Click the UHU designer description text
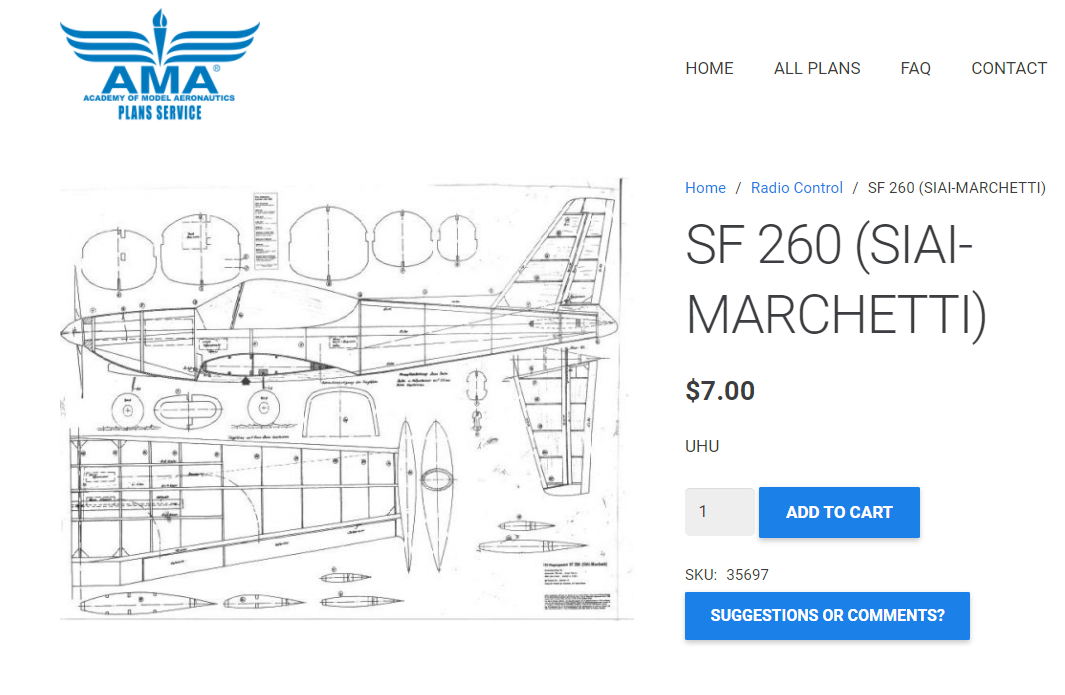 [x=702, y=446]
